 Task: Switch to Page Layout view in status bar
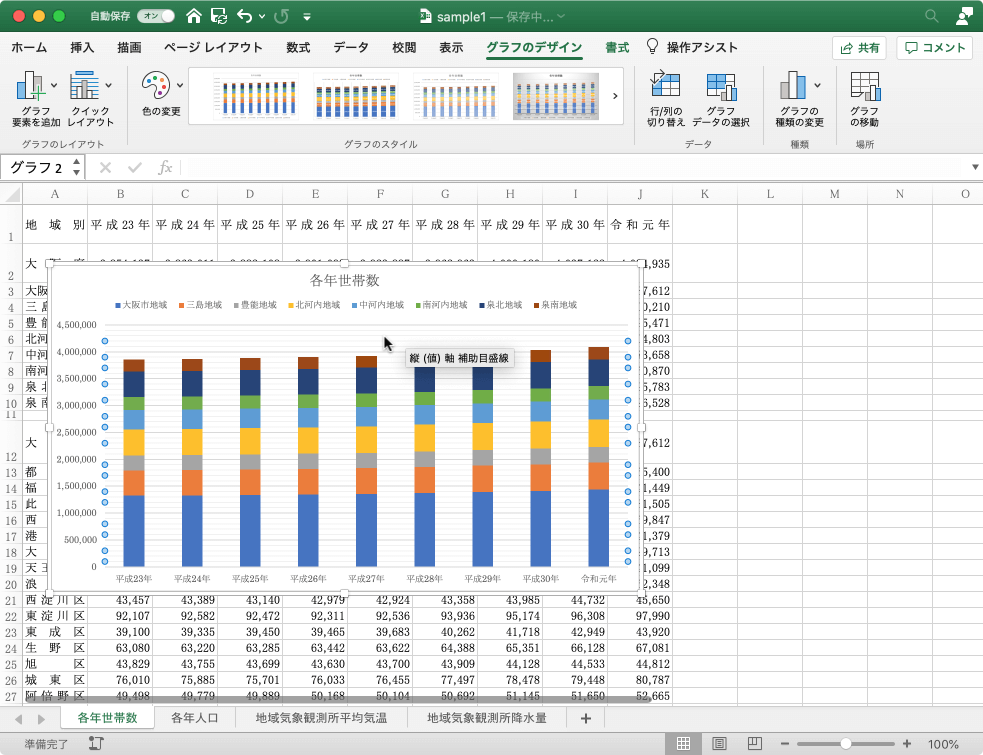pyautogui.click(x=719, y=744)
